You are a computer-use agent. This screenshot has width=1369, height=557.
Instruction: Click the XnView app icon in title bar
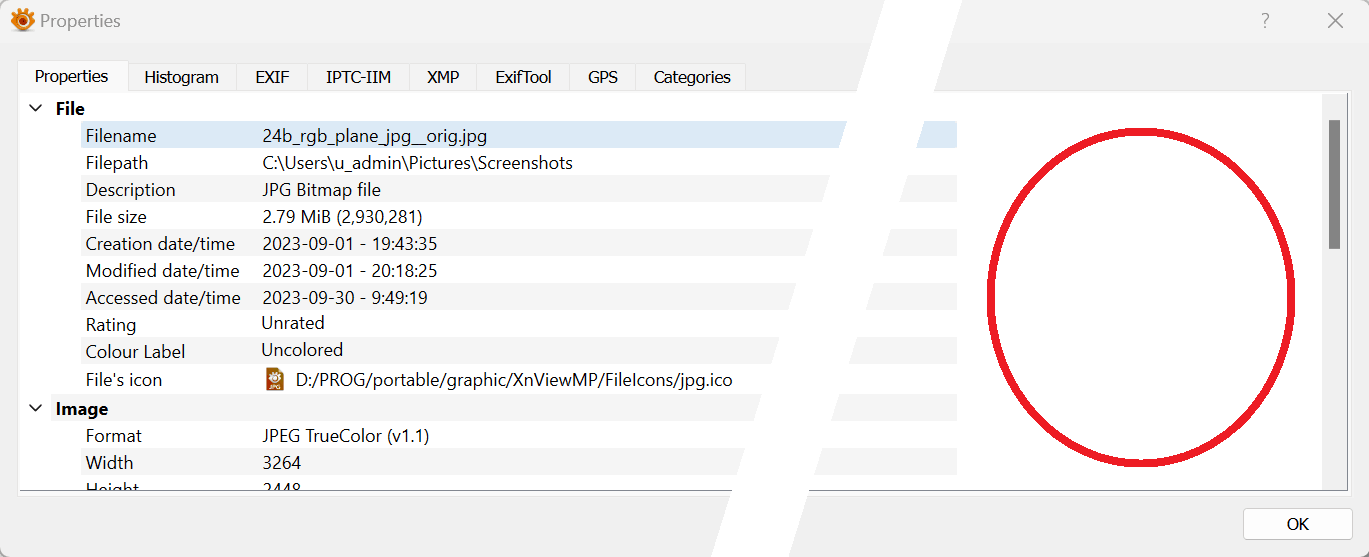(22, 20)
